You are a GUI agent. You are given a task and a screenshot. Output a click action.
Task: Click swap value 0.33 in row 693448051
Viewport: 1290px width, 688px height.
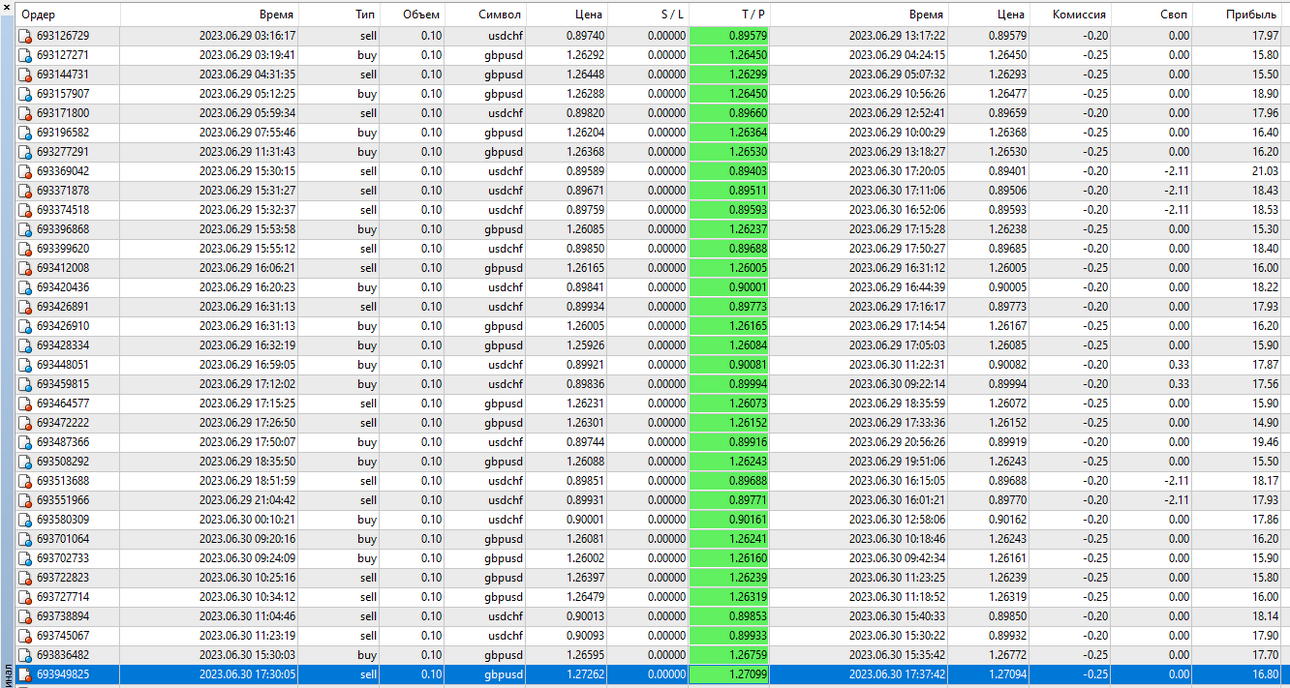(x=1179, y=365)
